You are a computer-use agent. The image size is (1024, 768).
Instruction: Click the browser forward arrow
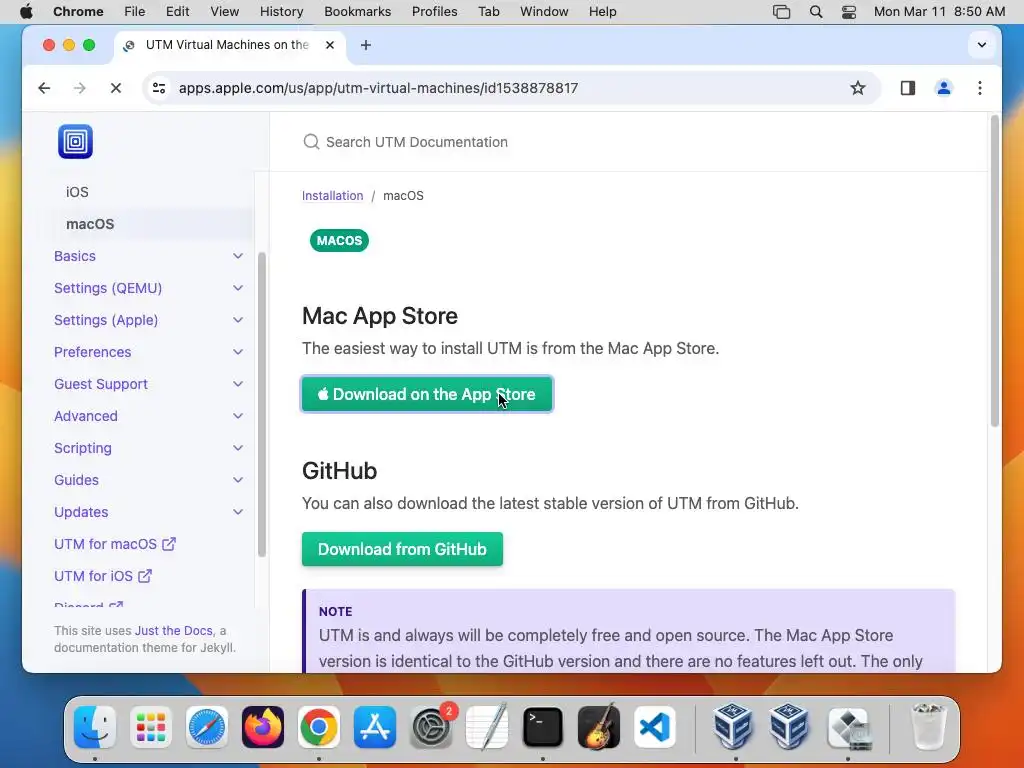pyautogui.click(x=80, y=88)
